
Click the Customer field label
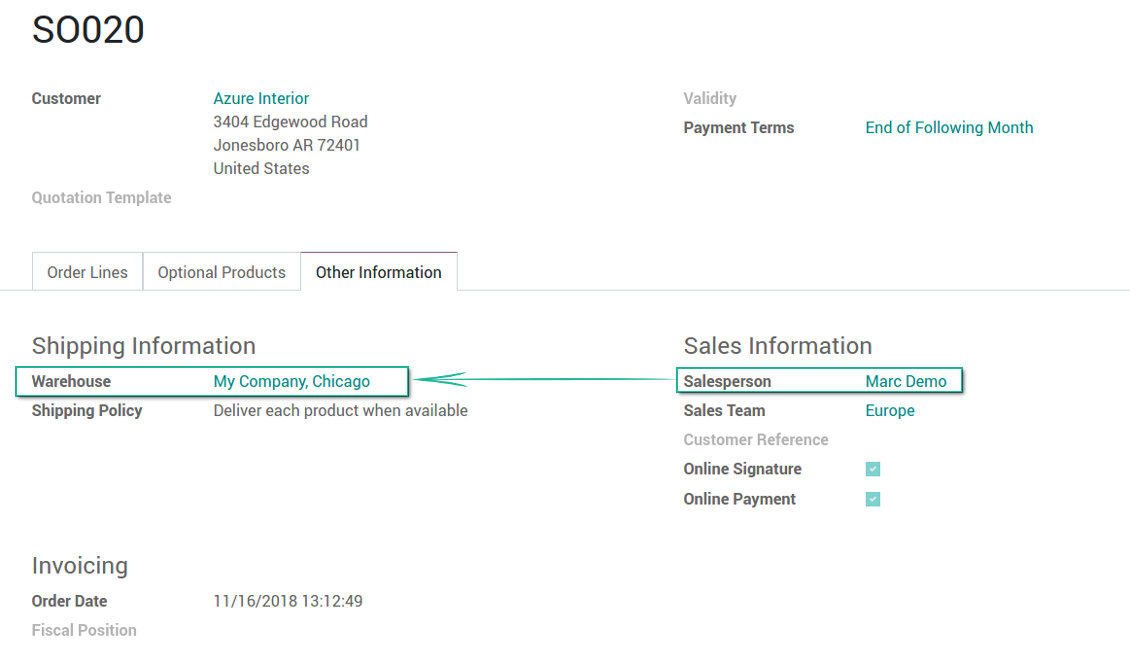[66, 99]
